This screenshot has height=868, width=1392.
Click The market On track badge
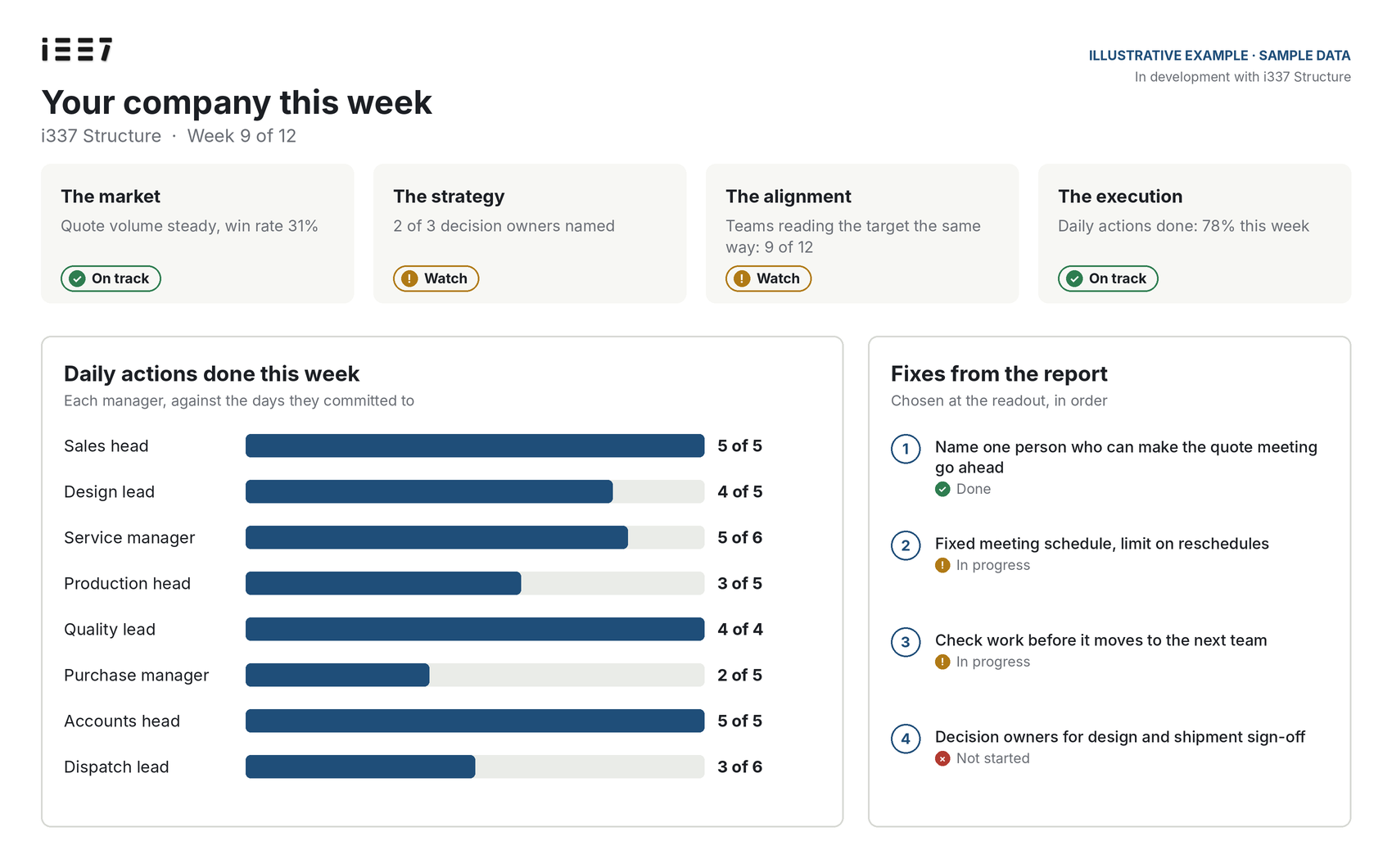tap(111, 278)
